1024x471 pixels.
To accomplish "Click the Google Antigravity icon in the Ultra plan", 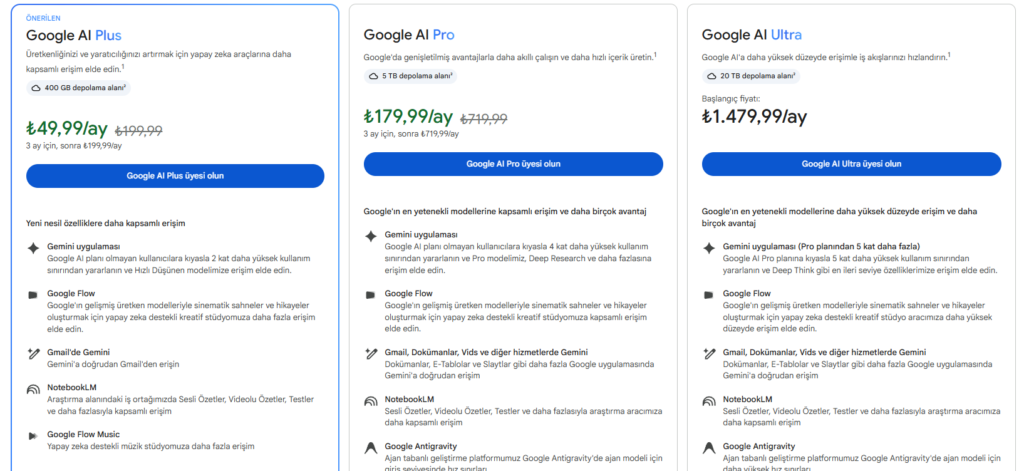I will pyautogui.click(x=709, y=447).
